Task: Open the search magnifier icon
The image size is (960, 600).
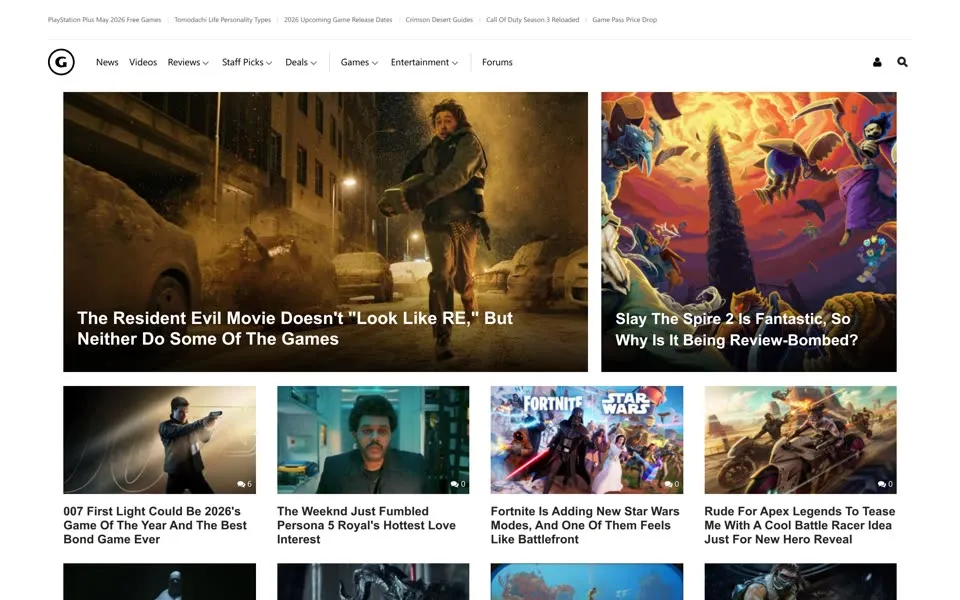Action: [902, 62]
